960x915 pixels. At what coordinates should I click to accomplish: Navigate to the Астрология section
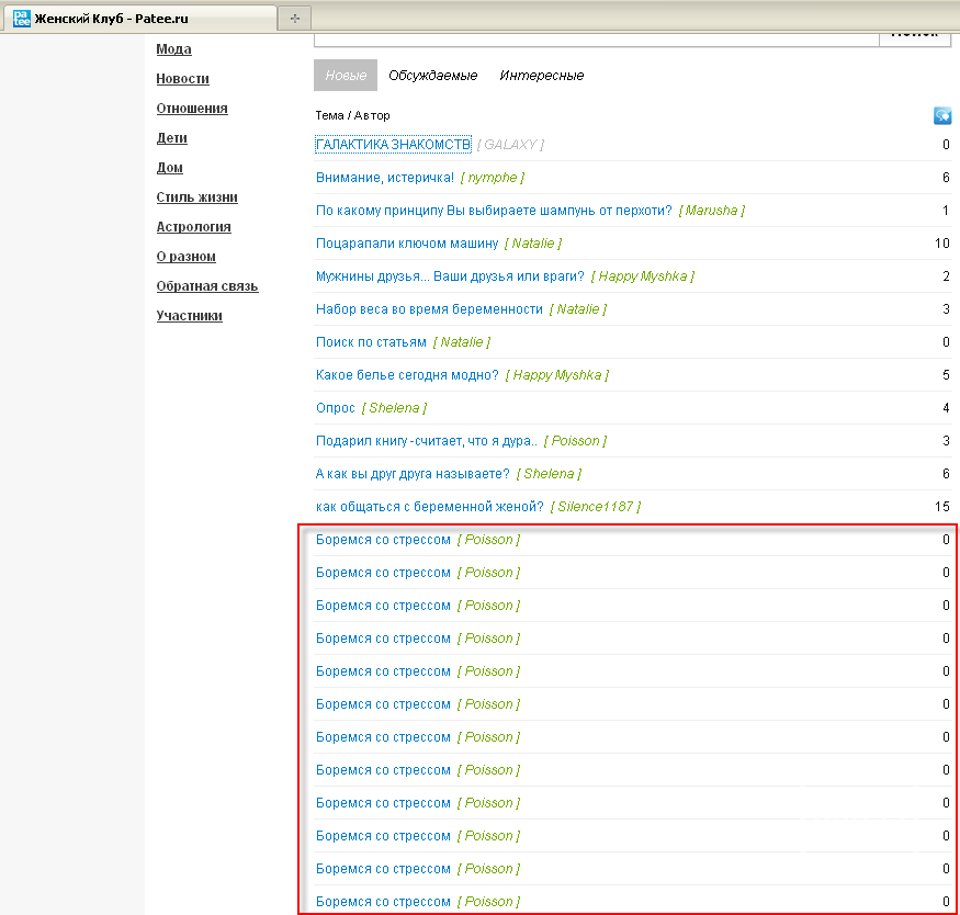click(194, 227)
